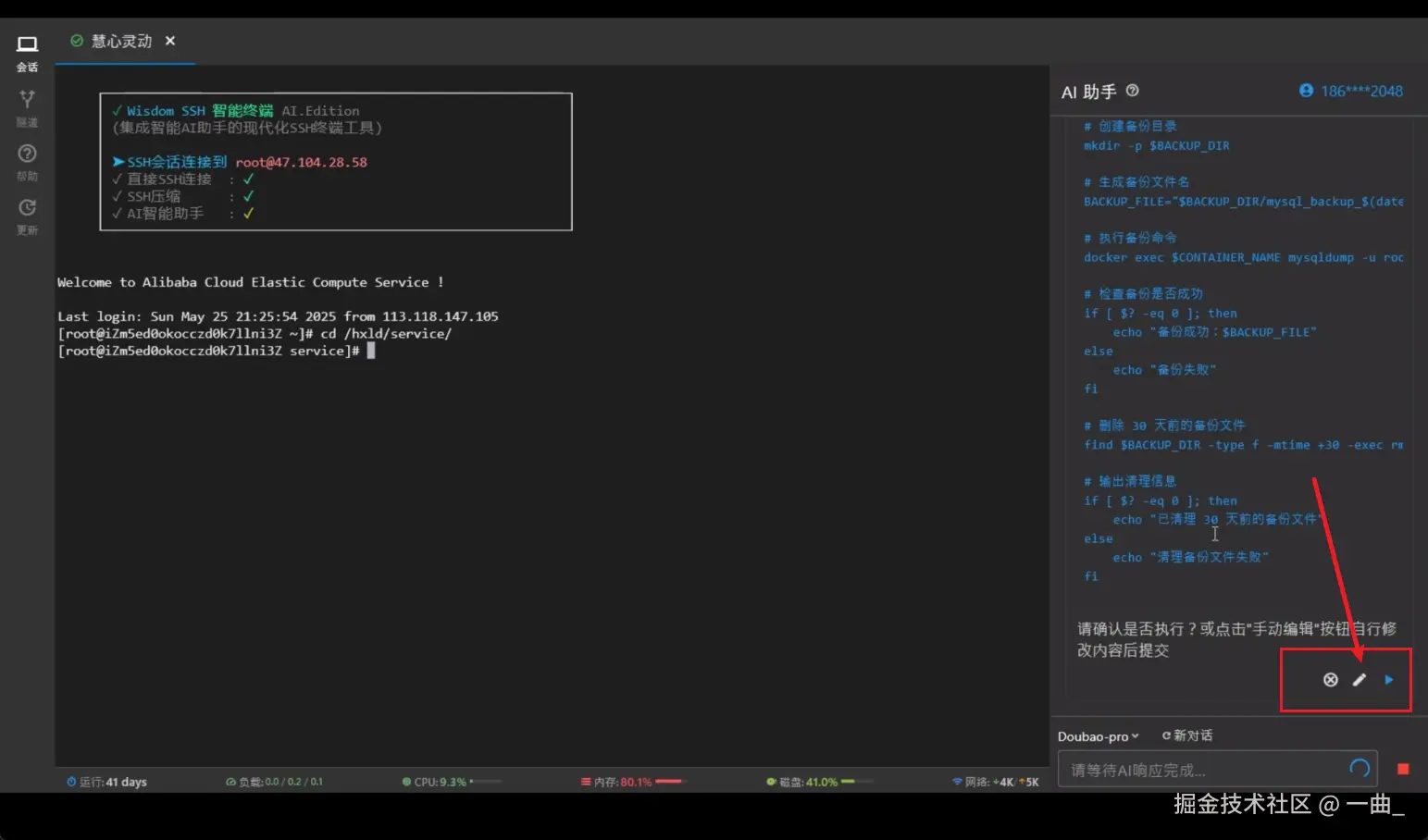The width and height of the screenshot is (1428, 840).
Task: Click the '直接SSH连接' checklist line
Action: [182, 179]
